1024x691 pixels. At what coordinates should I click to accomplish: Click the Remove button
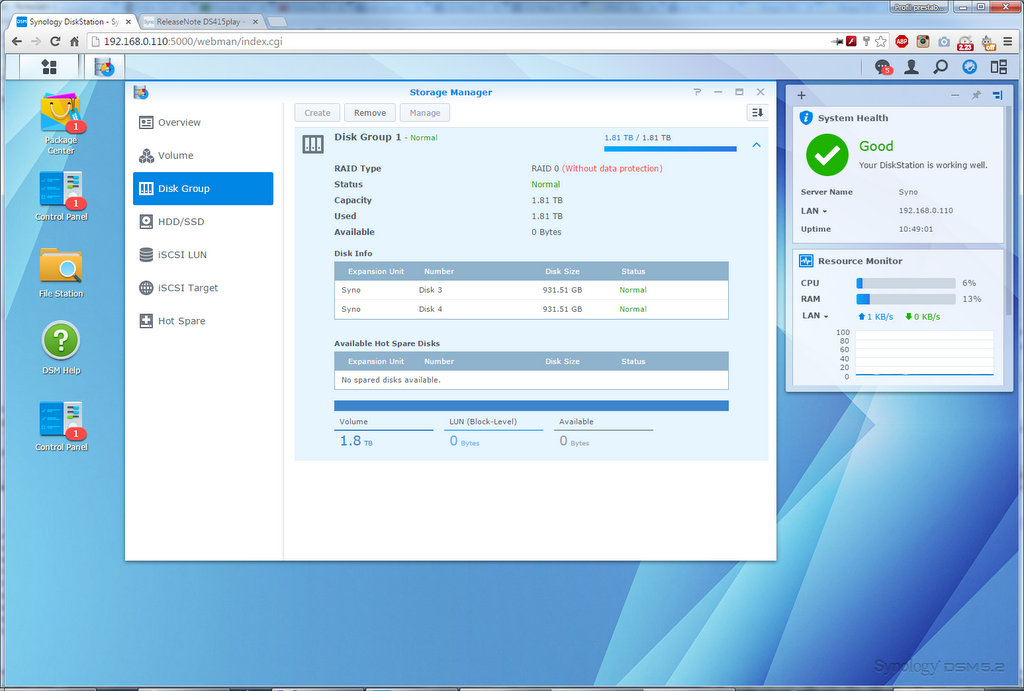[370, 113]
